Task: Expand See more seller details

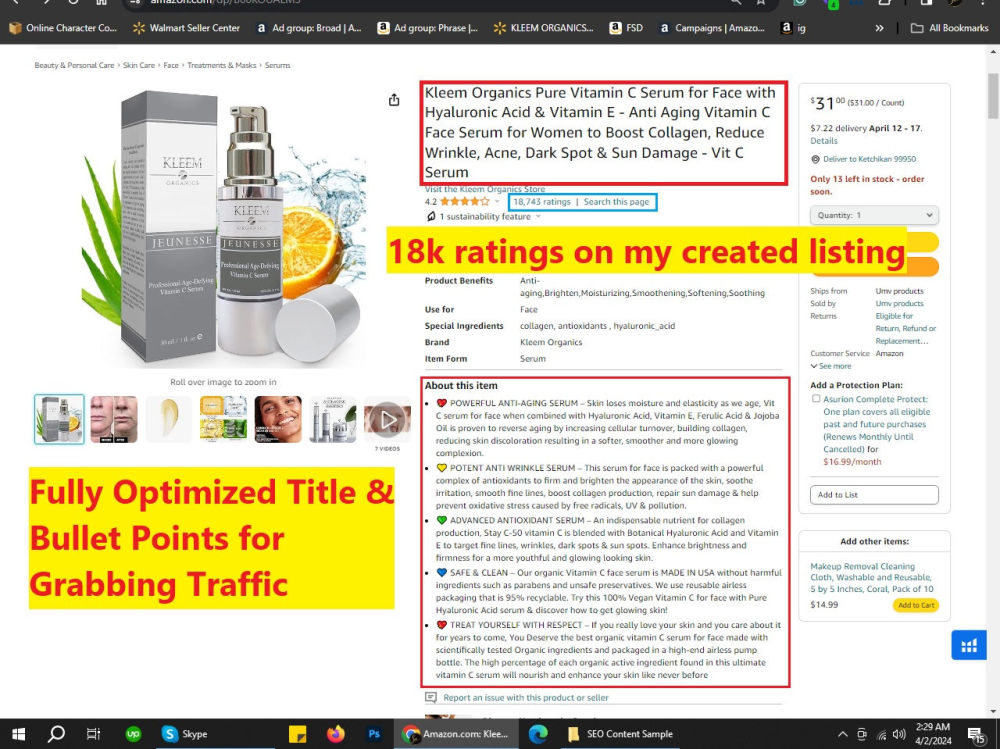Action: coord(831,366)
